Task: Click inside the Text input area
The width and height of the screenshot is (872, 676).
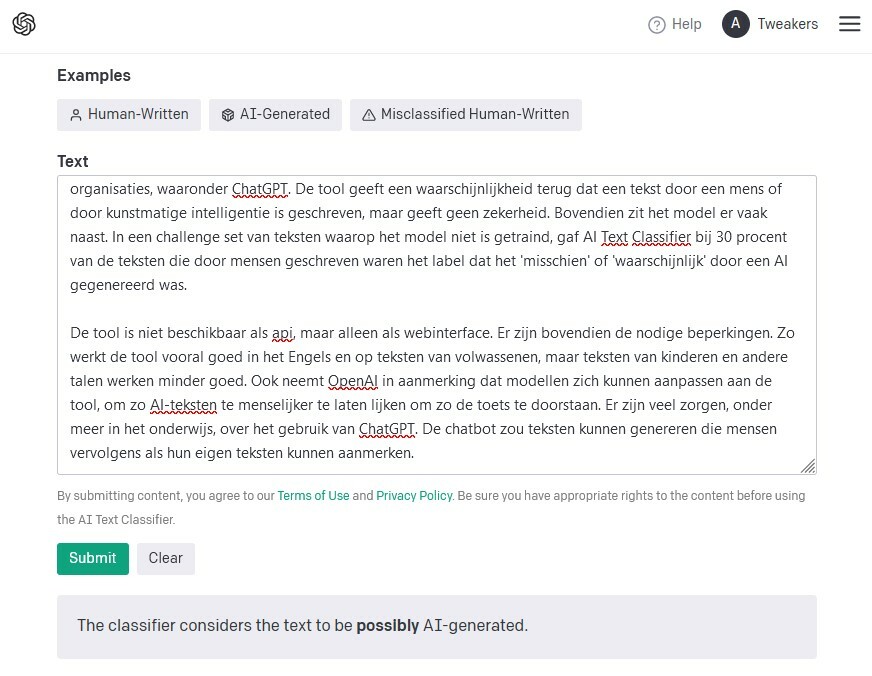Action: click(x=437, y=325)
